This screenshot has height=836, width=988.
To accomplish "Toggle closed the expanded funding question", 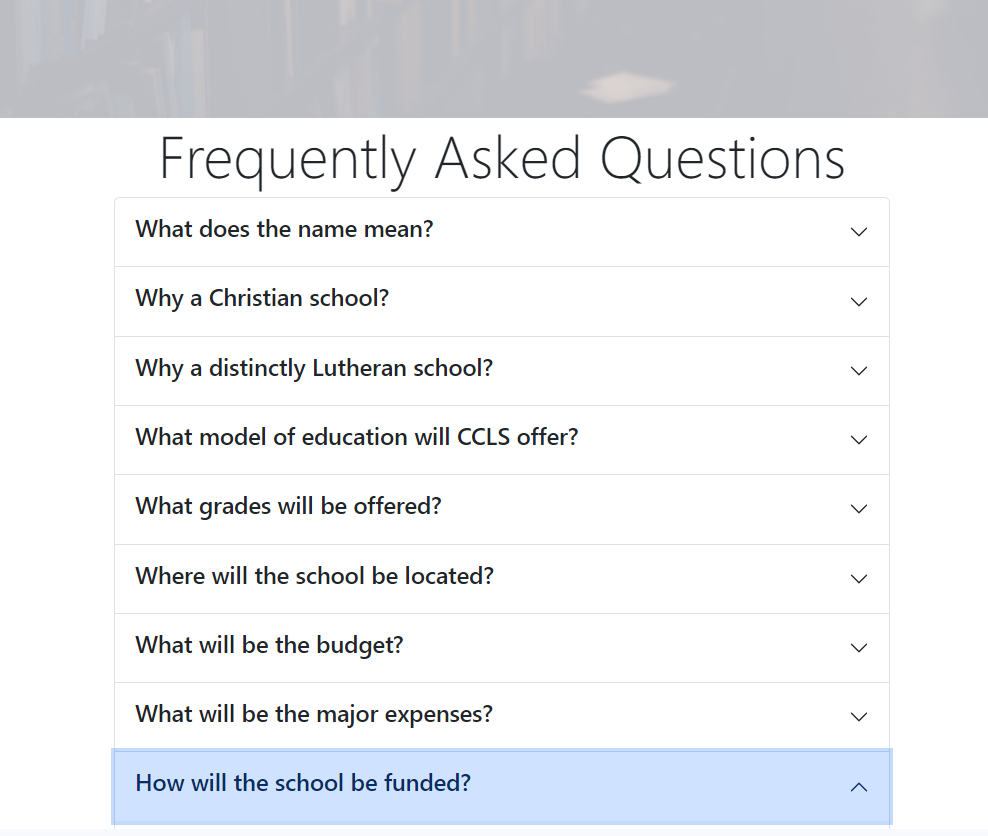I will click(x=302, y=784).
